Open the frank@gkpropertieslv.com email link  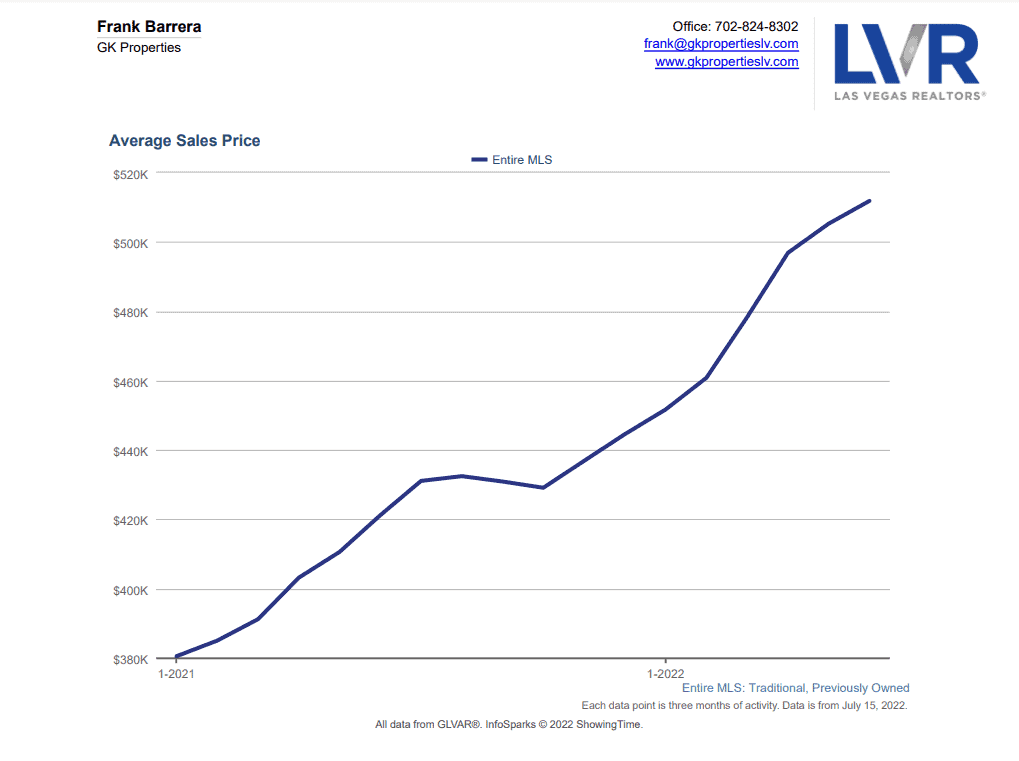point(720,43)
